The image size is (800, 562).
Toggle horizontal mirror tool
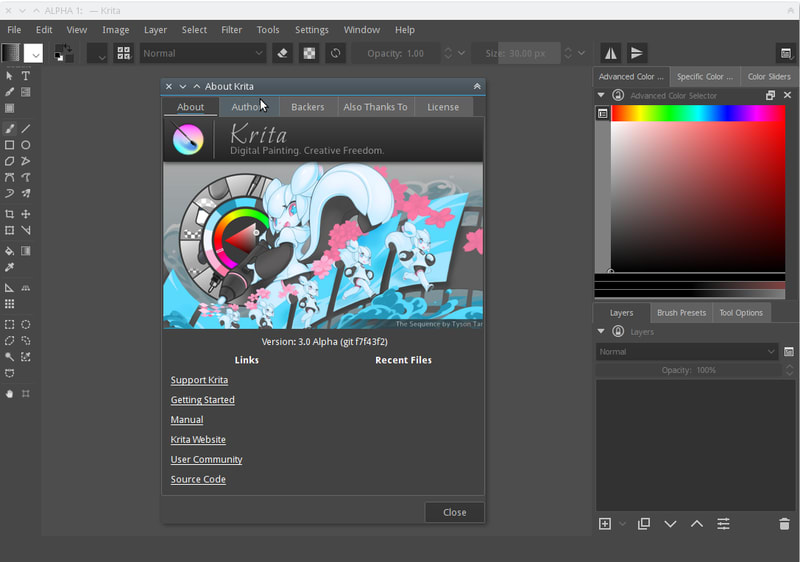point(610,53)
